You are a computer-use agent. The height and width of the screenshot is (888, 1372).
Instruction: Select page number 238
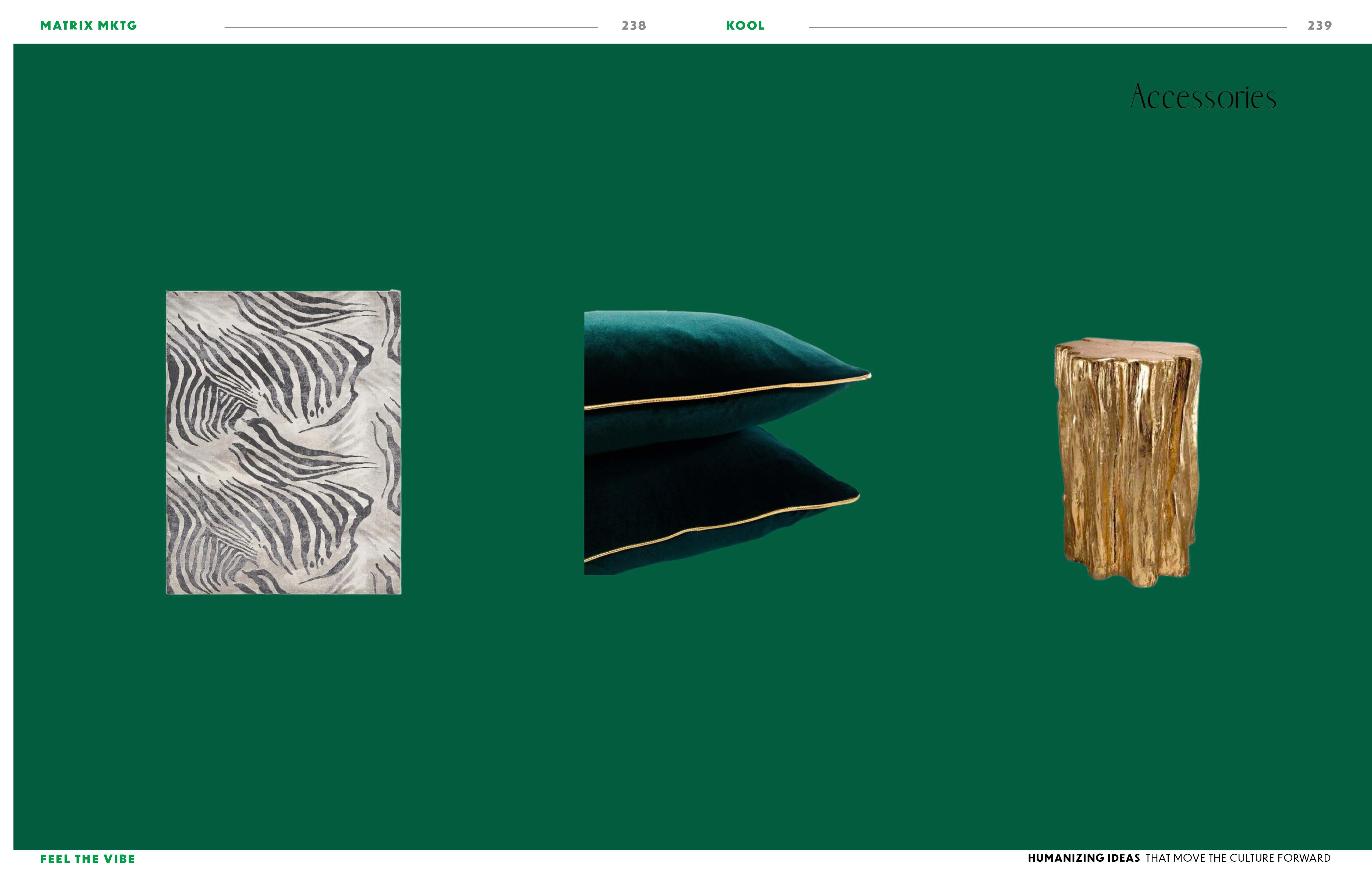pyautogui.click(x=634, y=25)
